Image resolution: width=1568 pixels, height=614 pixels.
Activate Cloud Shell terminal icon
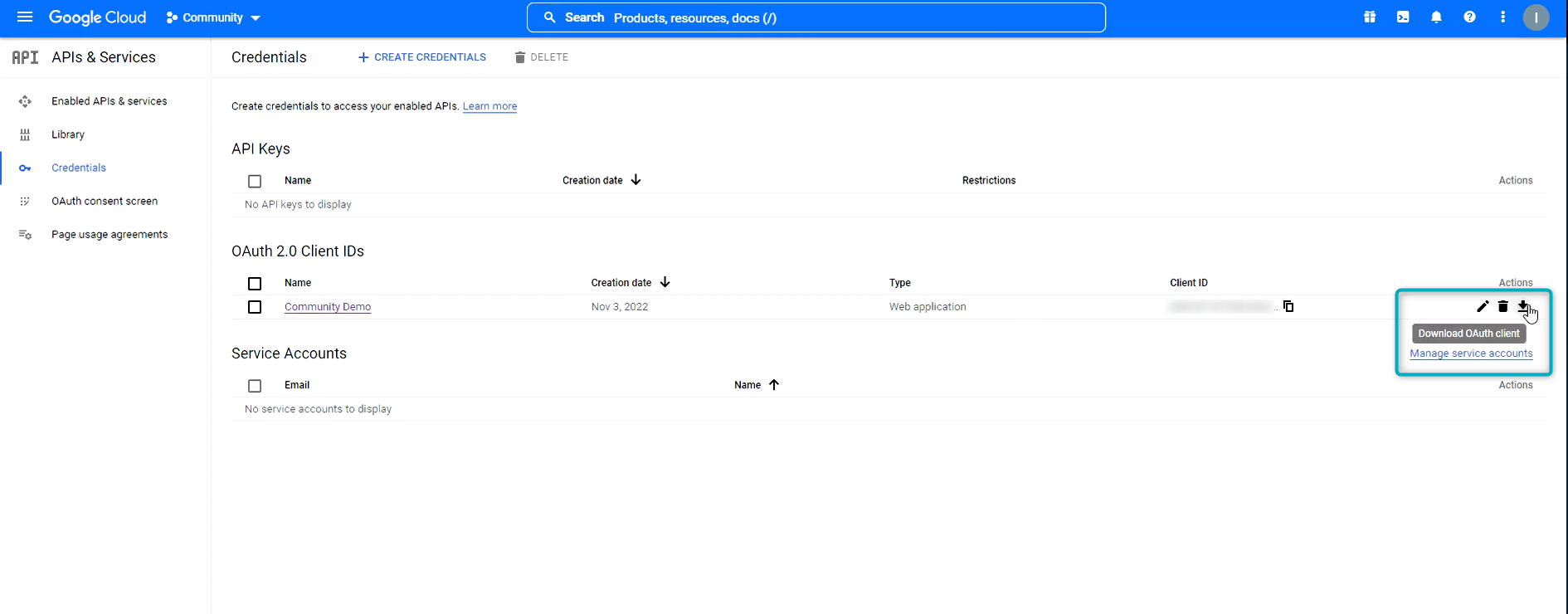1403,17
